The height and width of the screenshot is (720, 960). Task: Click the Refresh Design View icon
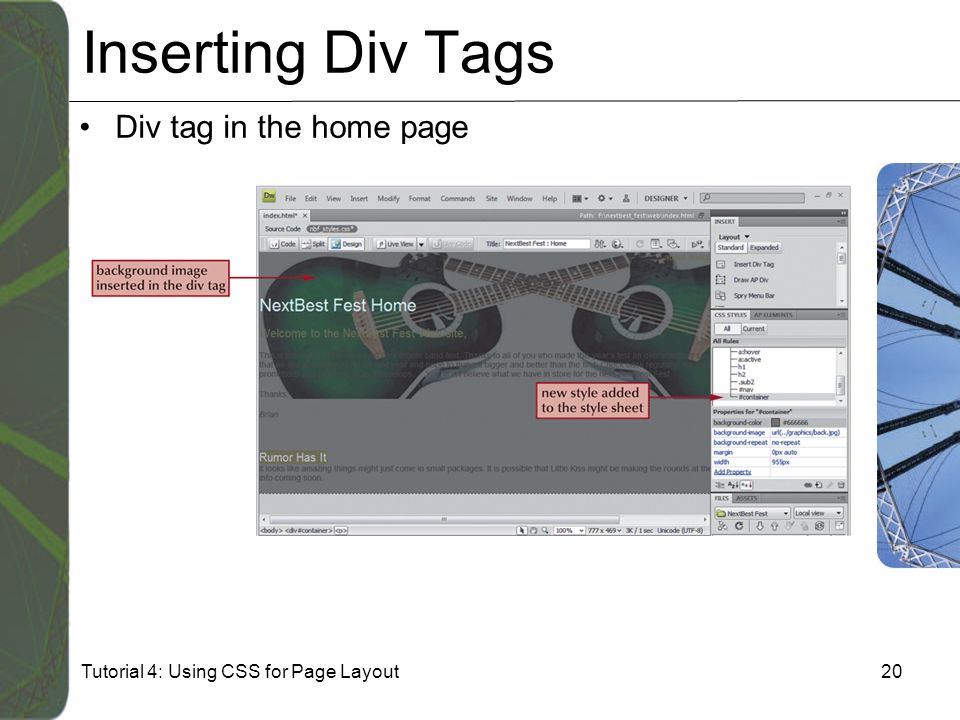pyautogui.click(x=639, y=244)
